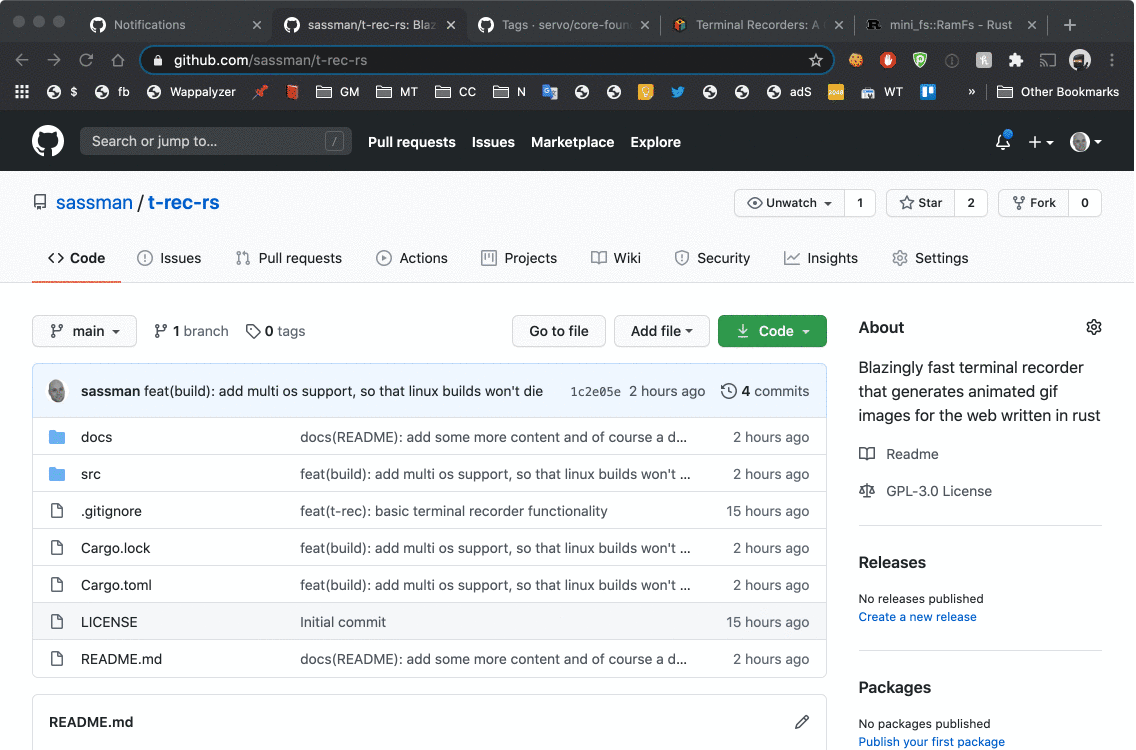The image size is (1136, 750).
Task: Click the green shield extension icon
Action: (920, 60)
